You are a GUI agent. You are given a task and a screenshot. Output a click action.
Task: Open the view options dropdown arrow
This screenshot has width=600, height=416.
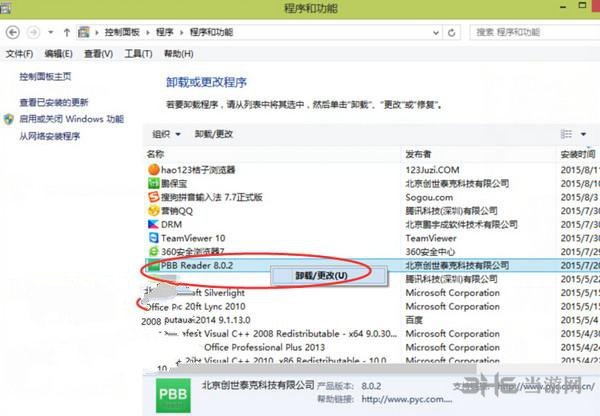pos(583,134)
